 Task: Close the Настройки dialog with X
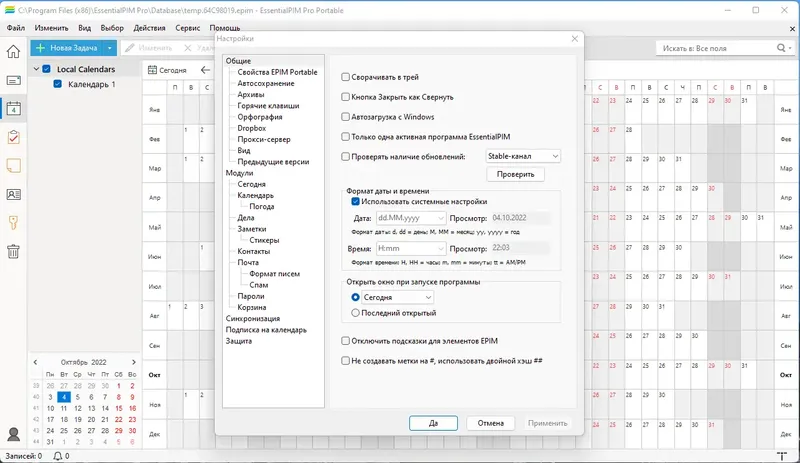[574, 39]
